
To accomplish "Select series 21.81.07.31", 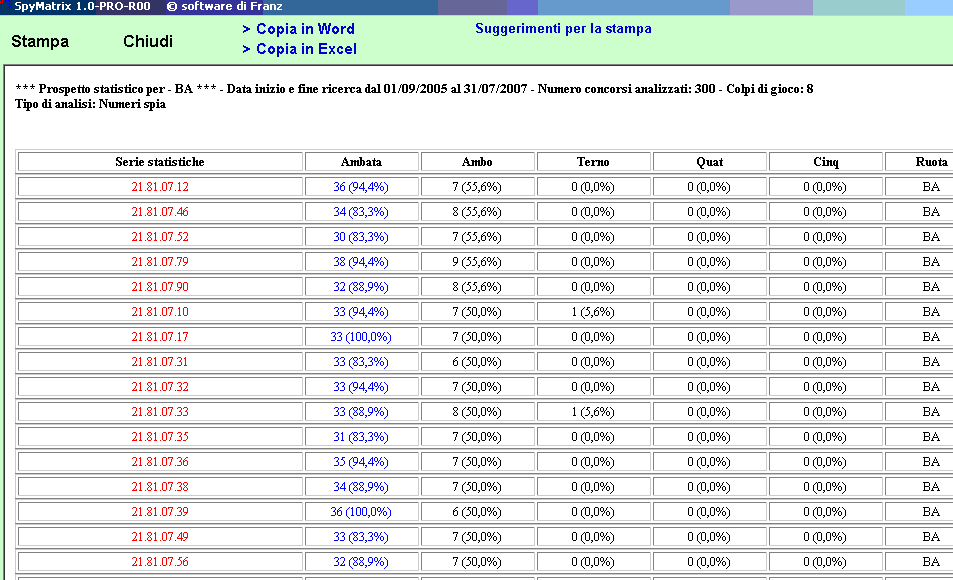I will pos(160,361).
